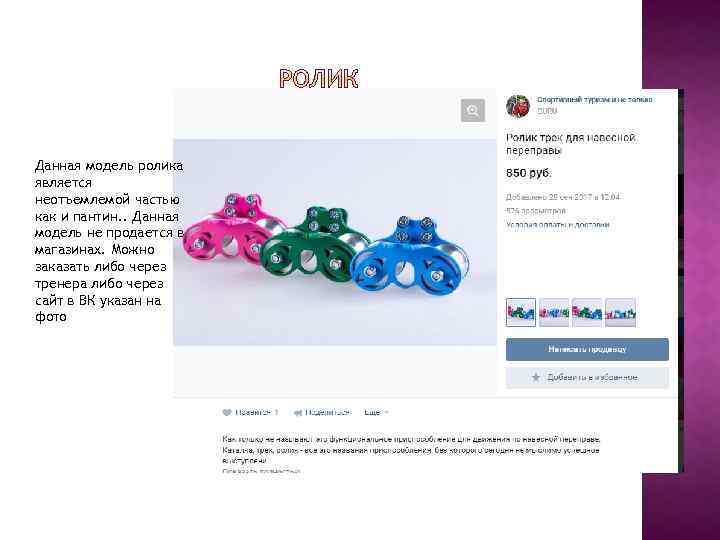Open the Спортивный туризм и не только group link
This screenshot has width=720, height=540.
[594, 100]
